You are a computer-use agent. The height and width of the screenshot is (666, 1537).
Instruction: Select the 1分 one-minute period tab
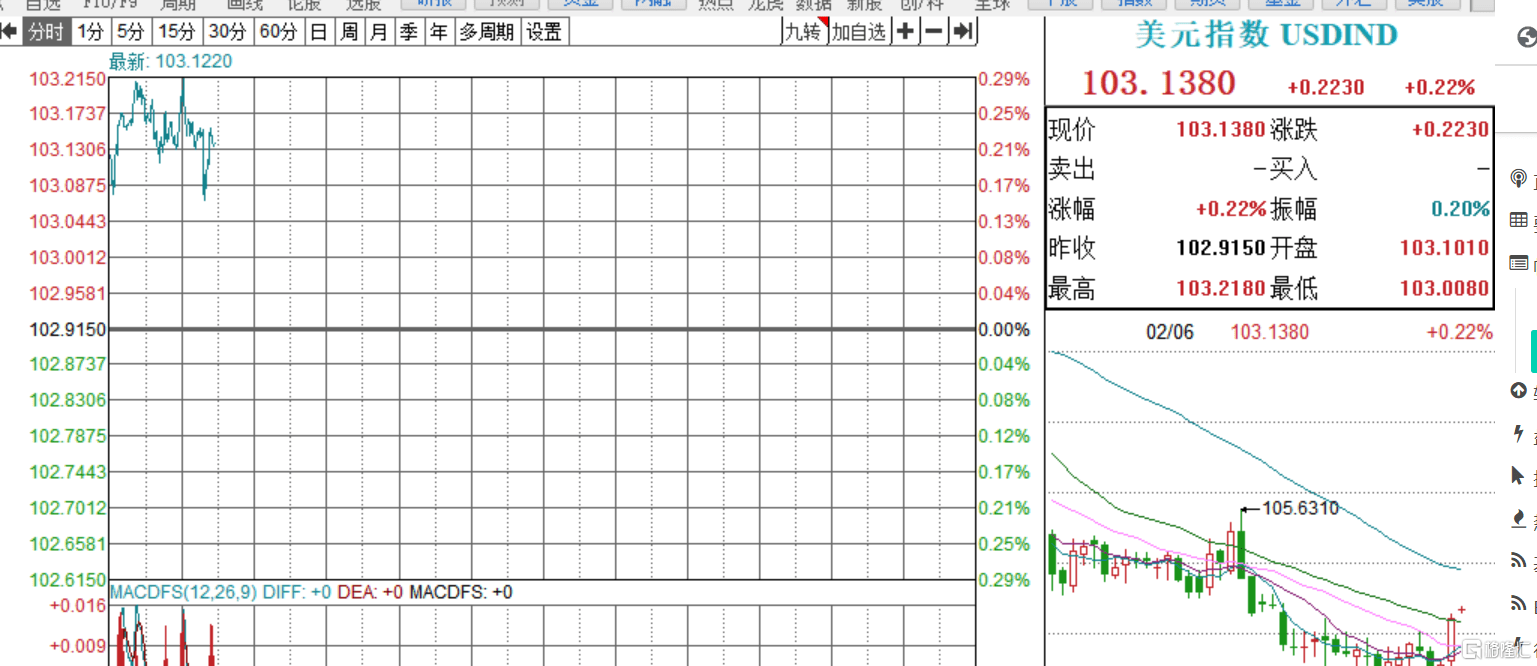[90, 32]
